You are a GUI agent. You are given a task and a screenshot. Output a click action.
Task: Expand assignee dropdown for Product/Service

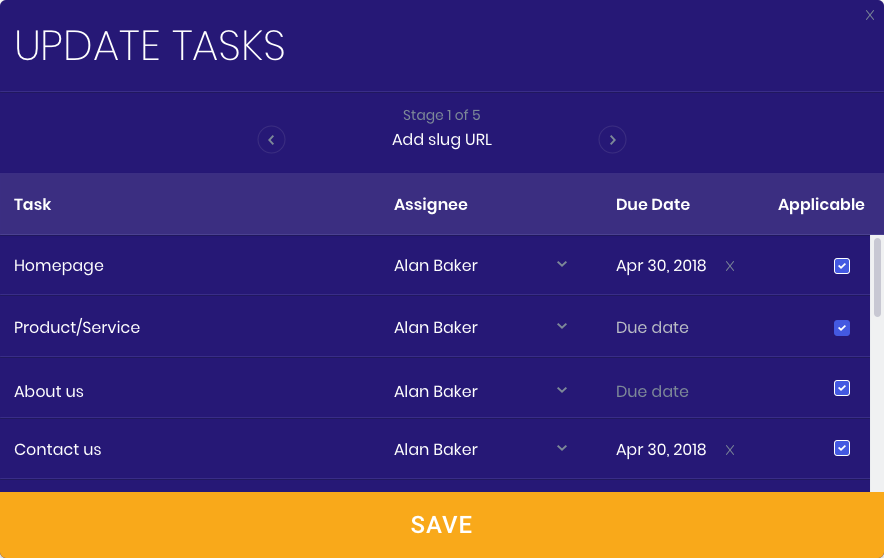481,327
